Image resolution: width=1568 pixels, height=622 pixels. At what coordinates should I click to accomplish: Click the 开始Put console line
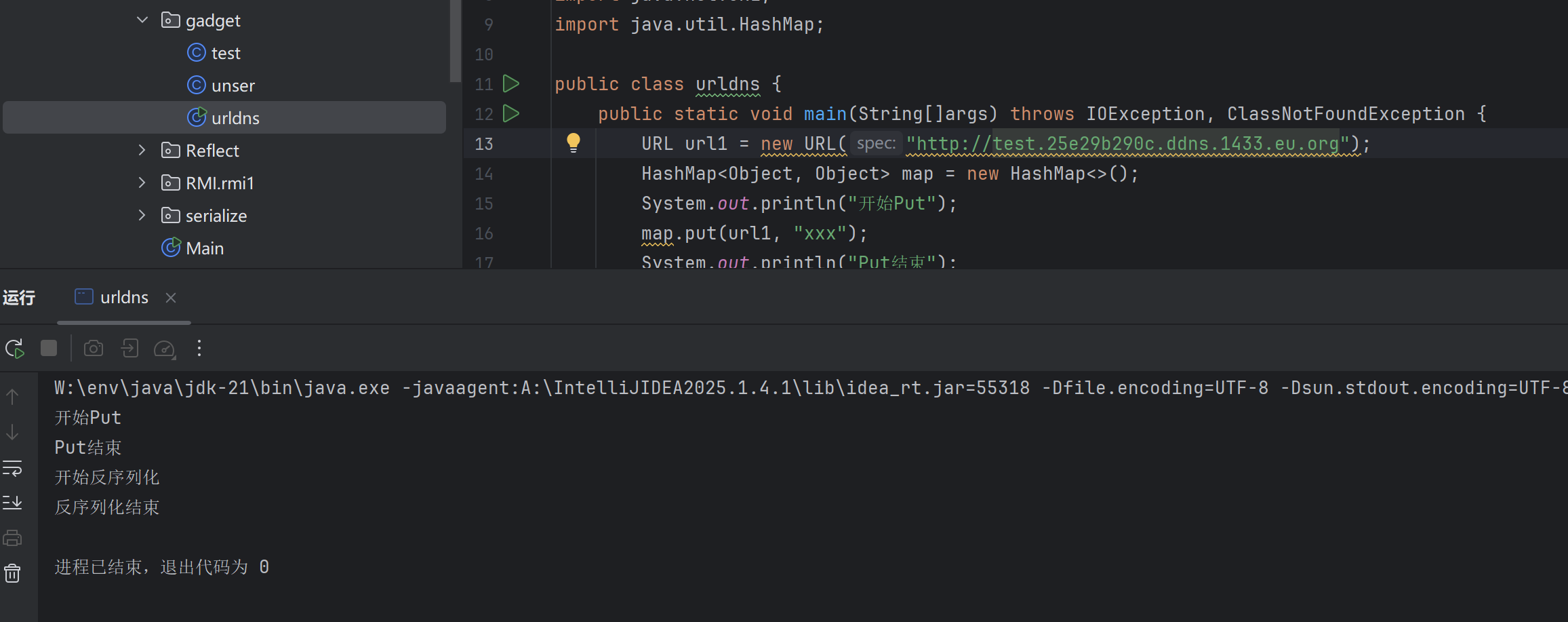click(x=88, y=418)
